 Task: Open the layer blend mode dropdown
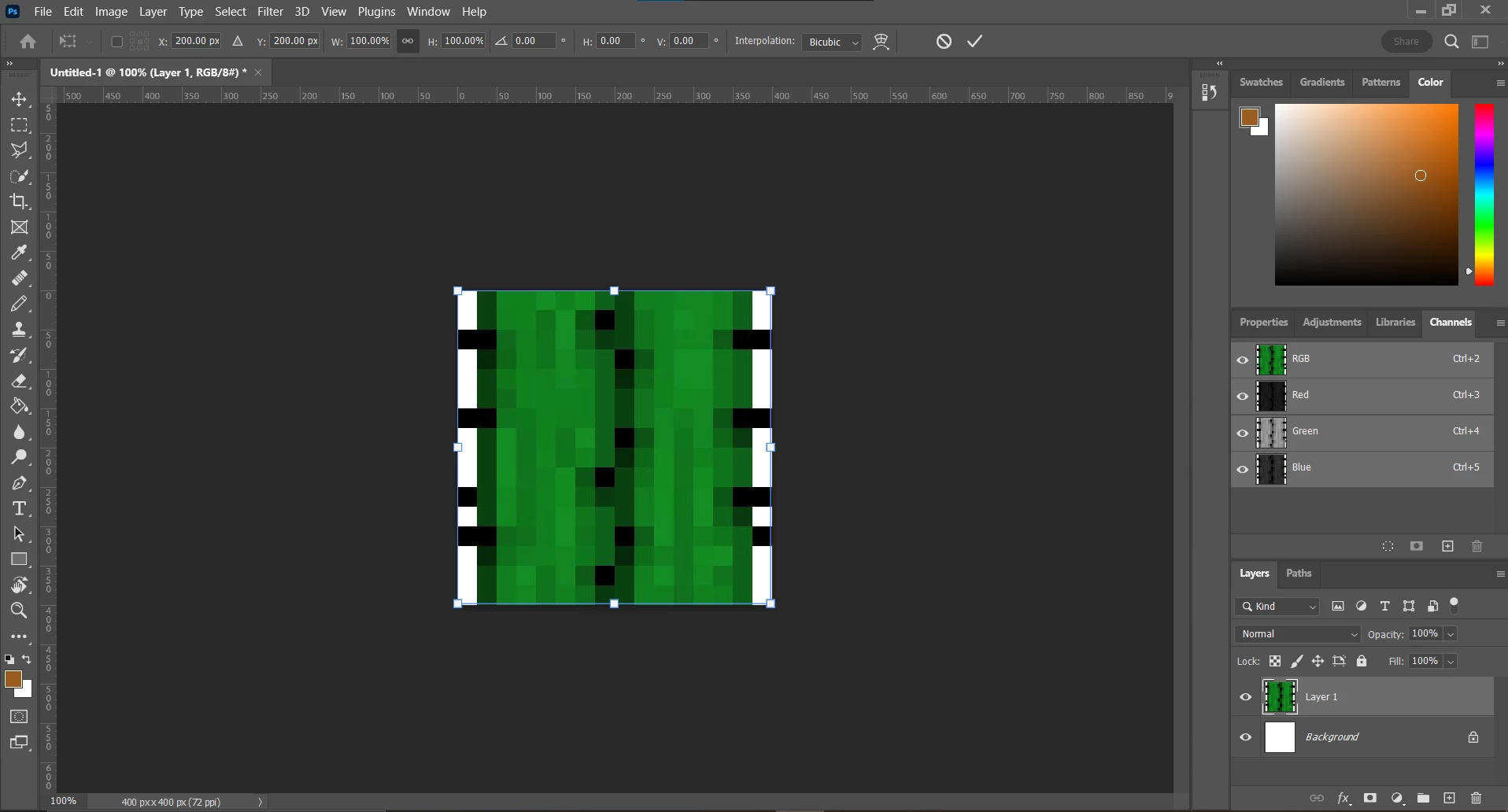click(1298, 634)
